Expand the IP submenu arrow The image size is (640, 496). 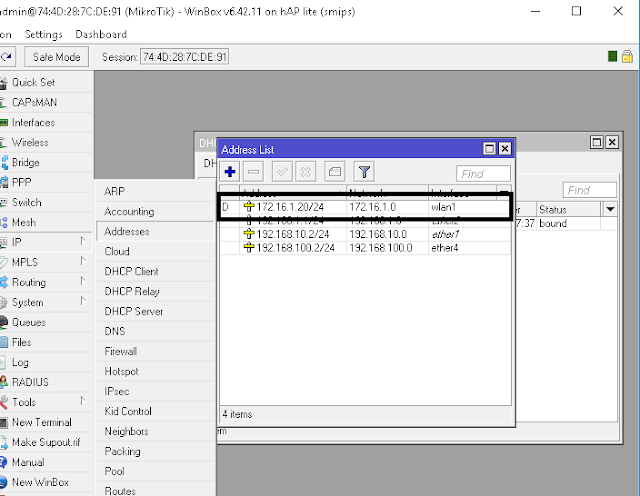click(x=83, y=241)
